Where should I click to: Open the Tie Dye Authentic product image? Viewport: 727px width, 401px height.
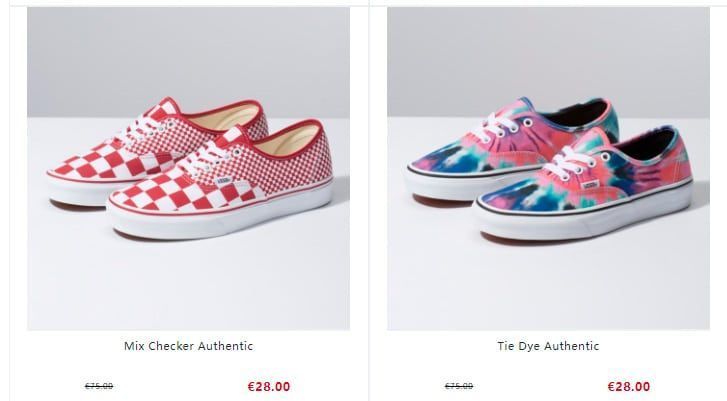[547, 169]
